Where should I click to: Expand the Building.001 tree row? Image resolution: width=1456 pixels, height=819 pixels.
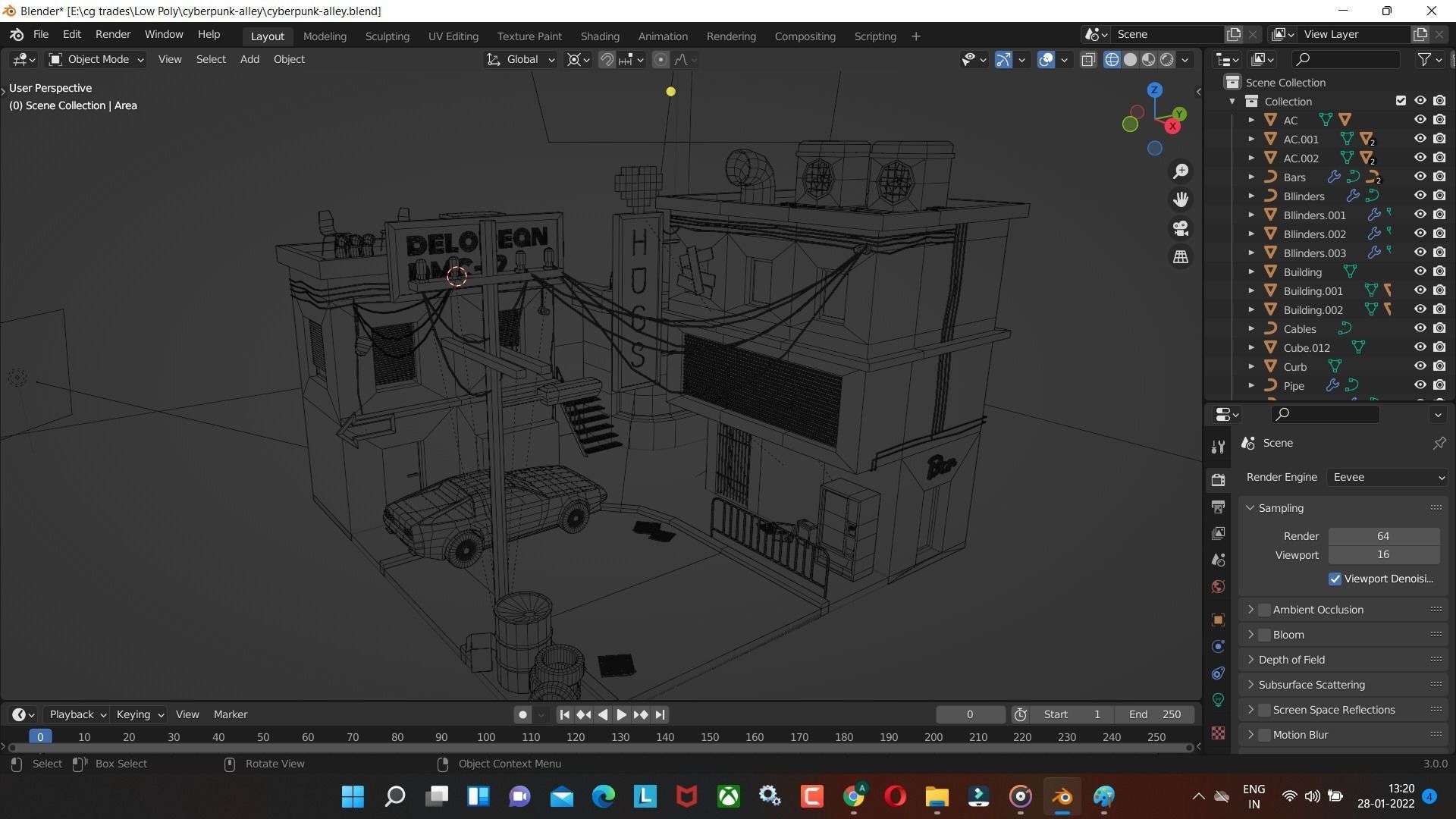tap(1251, 290)
